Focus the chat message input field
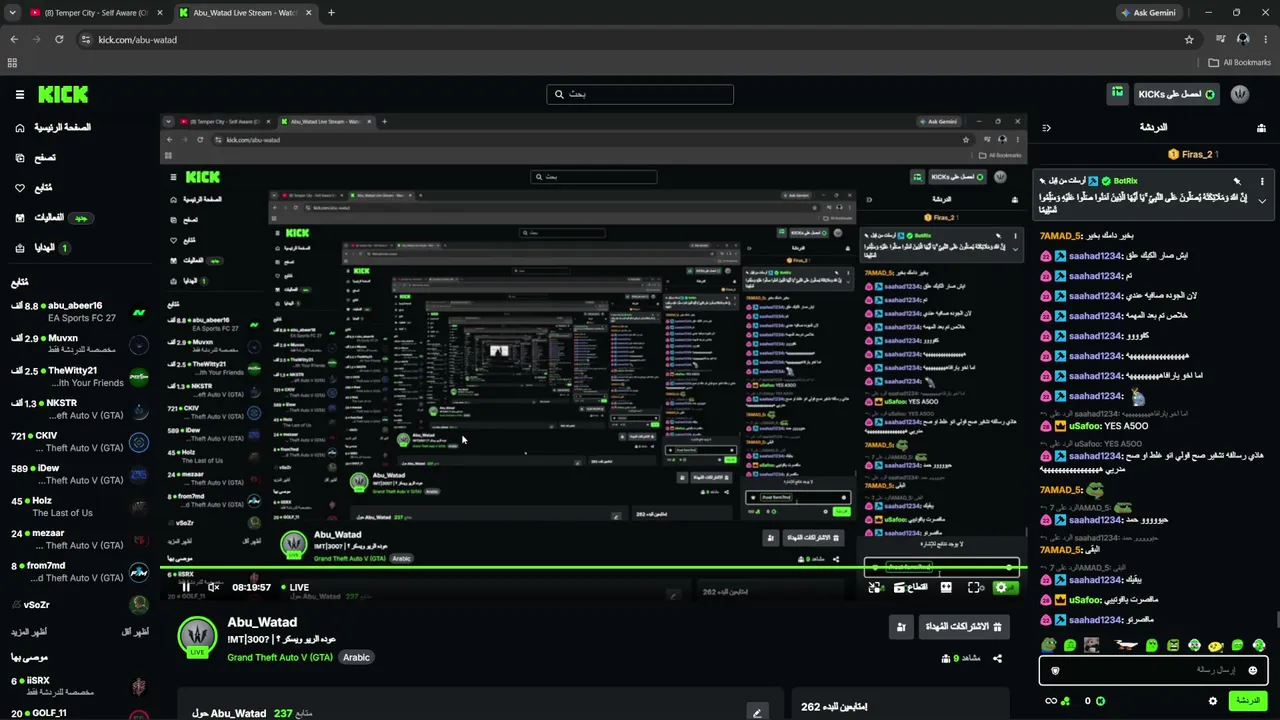 pos(1153,670)
